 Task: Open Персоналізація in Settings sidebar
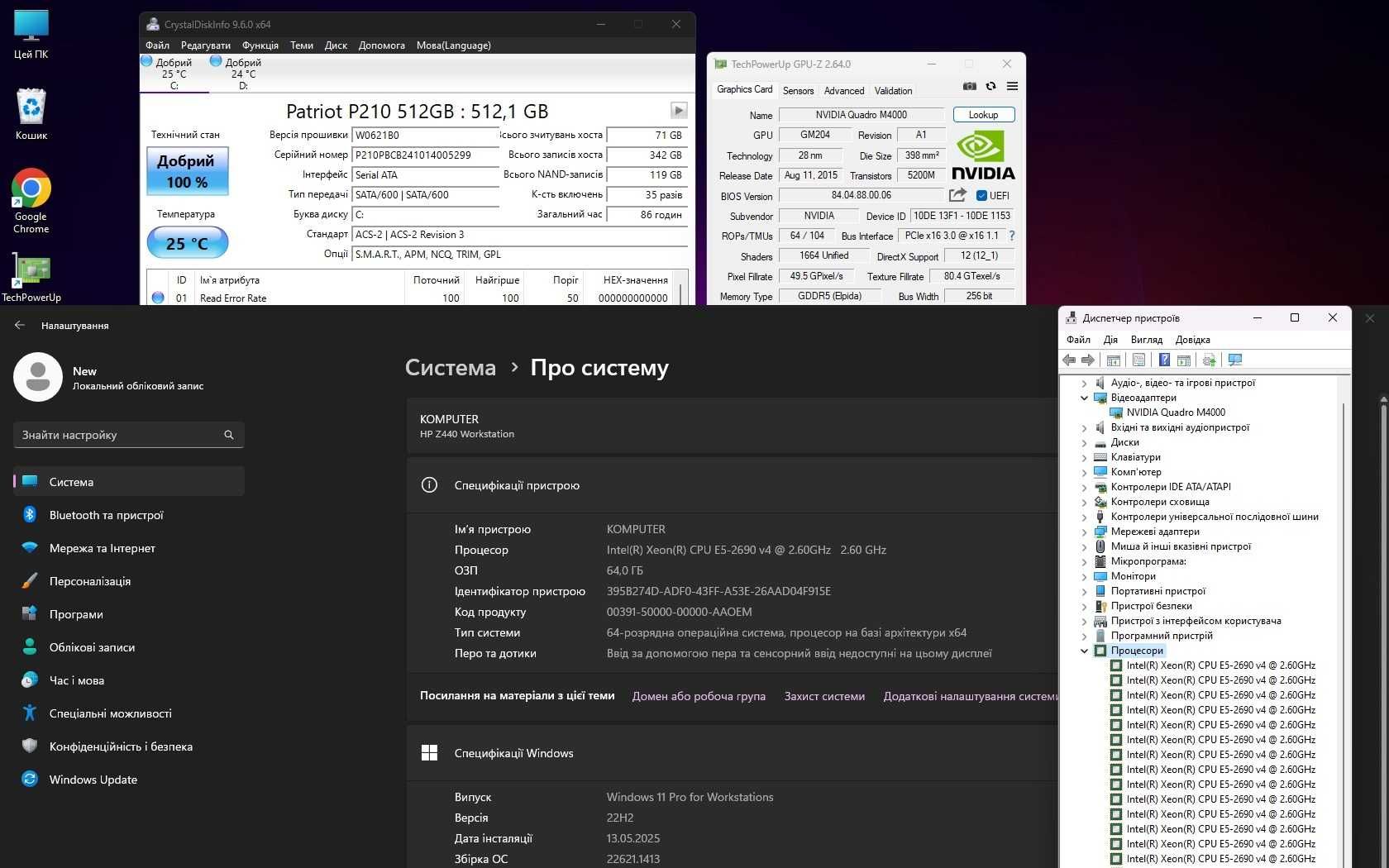tap(129, 581)
